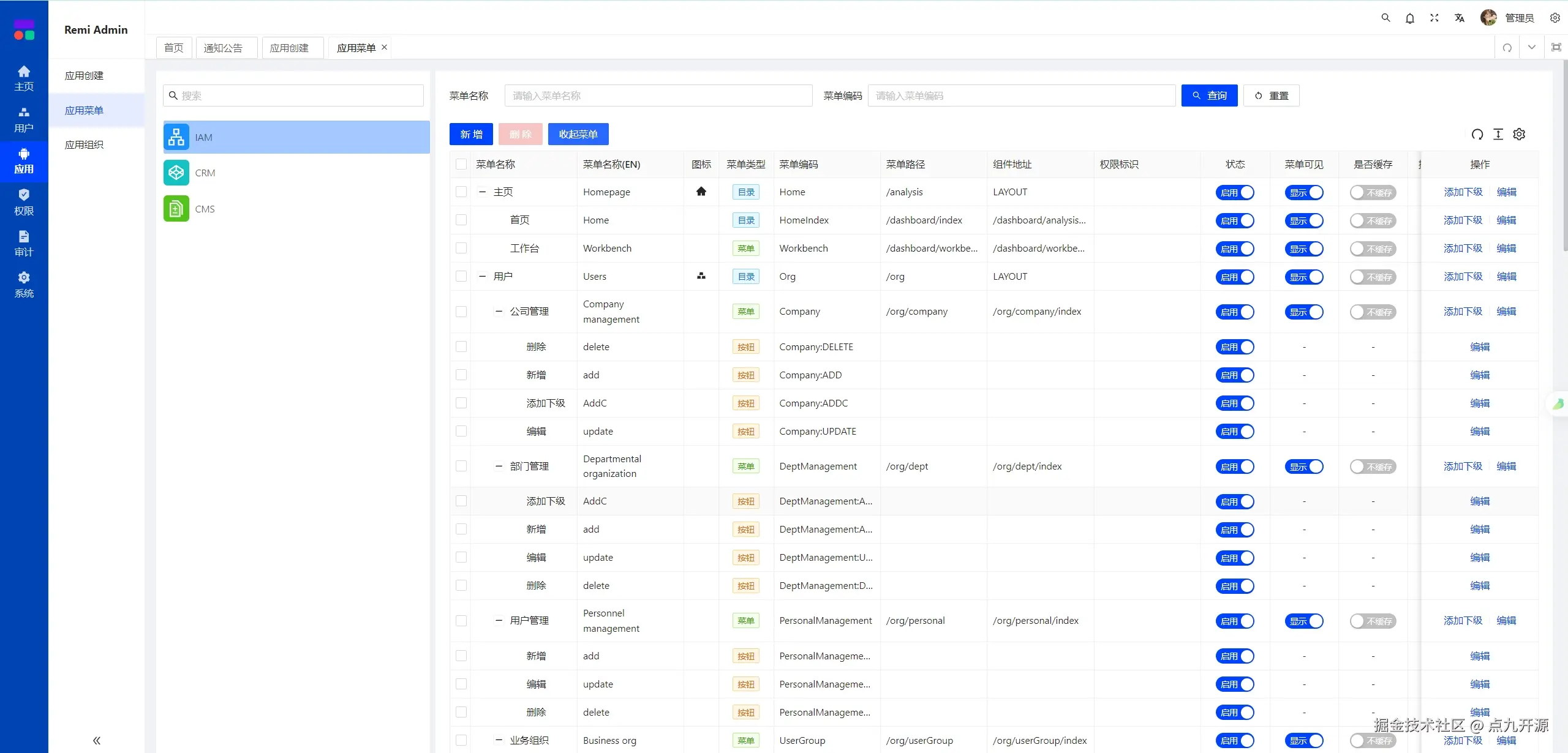Open the notification bell icon
This screenshot has width=1568, height=753.
[1410, 18]
